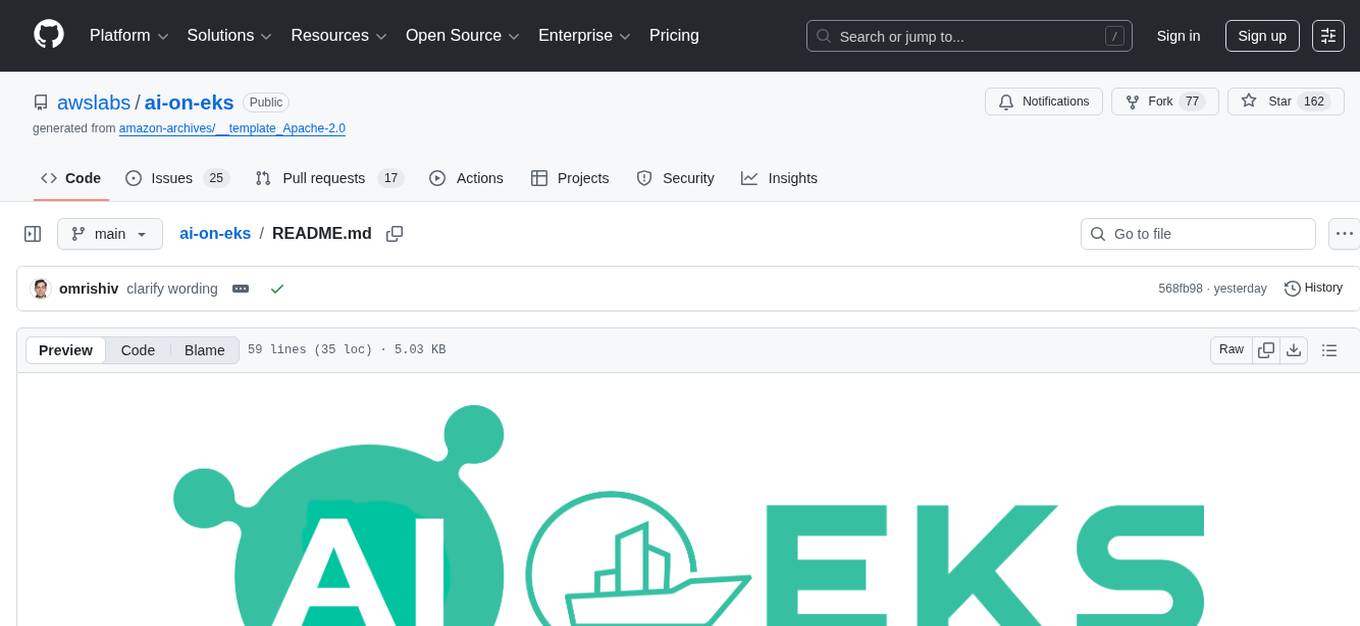The width and height of the screenshot is (1360, 626).
Task: Toggle the file tree side panel
Action: pyautogui.click(x=32, y=233)
